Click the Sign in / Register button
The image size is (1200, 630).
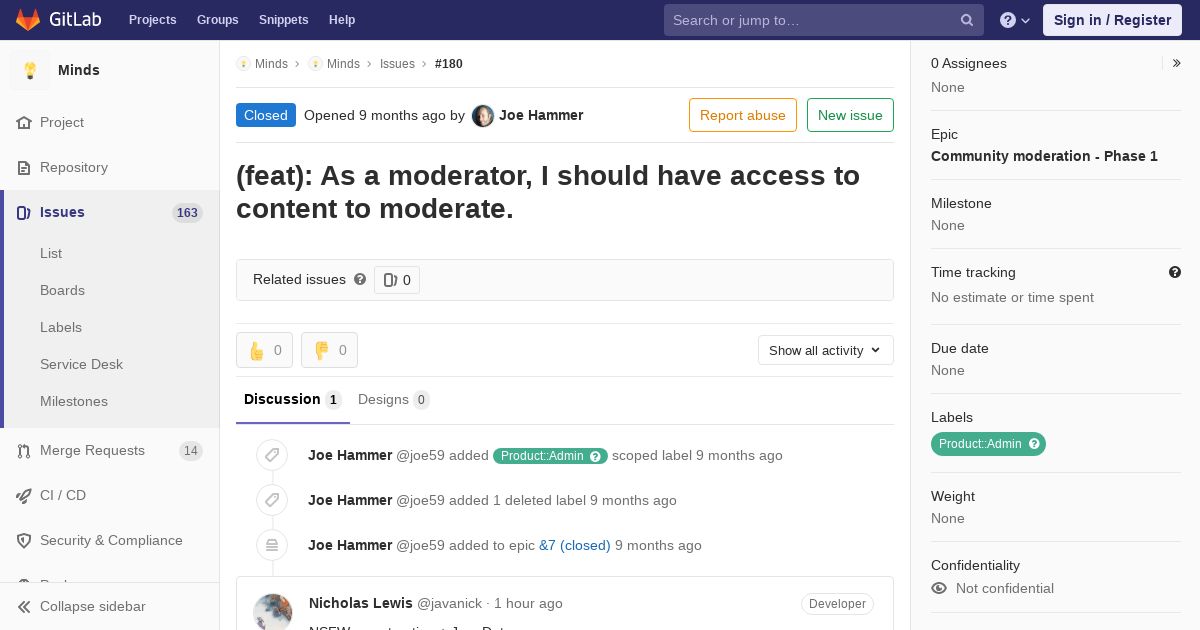pyautogui.click(x=1112, y=20)
